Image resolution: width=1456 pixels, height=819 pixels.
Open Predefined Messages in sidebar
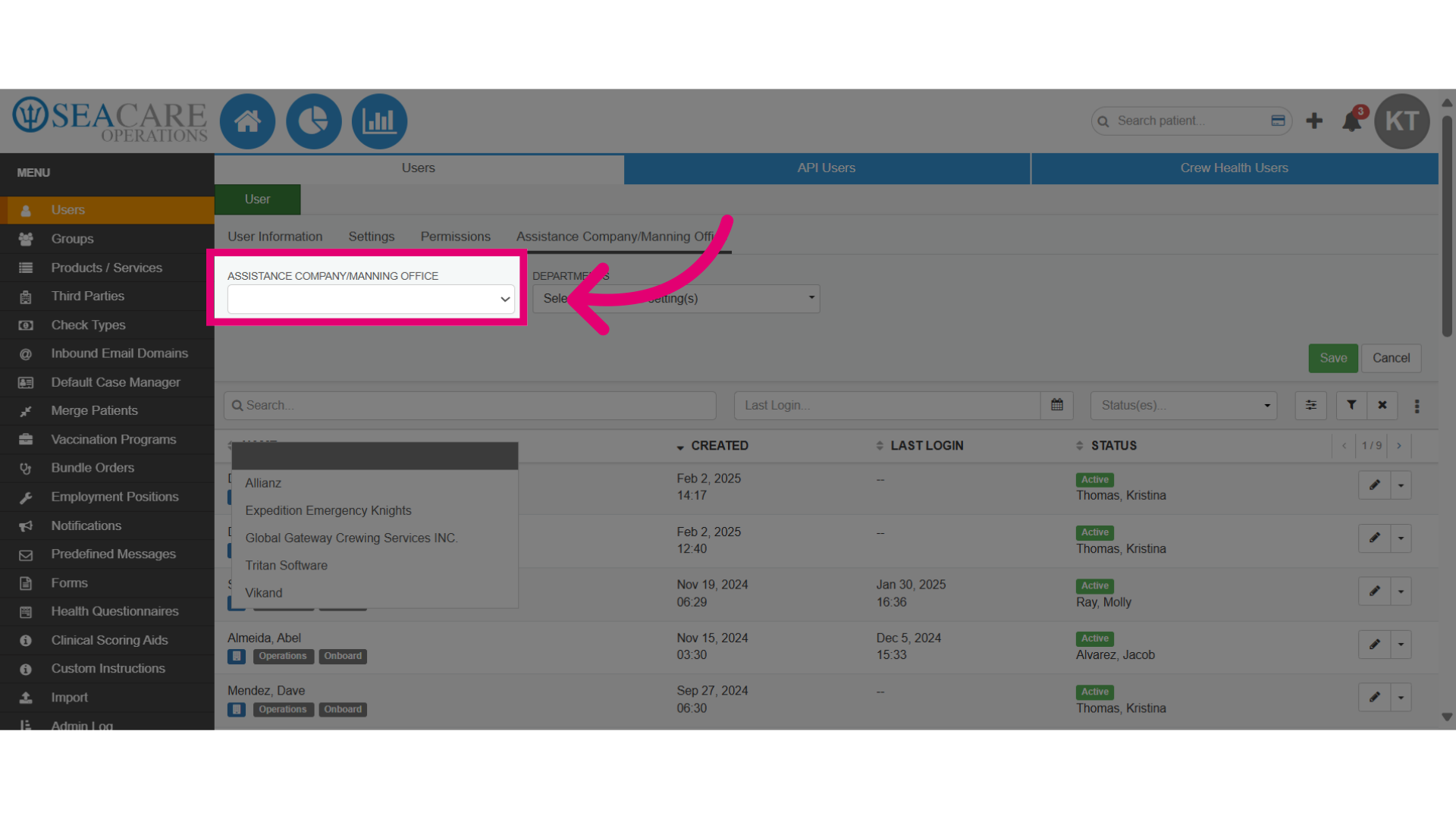click(107, 554)
